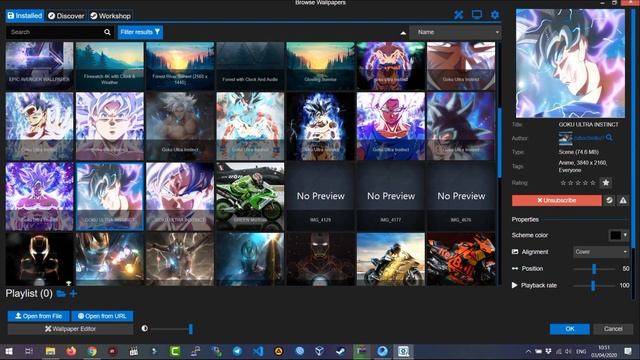This screenshot has width=640, height=360.
Task: Select the Firewatch 4K wallpaper thumbnail
Action: pos(110,66)
